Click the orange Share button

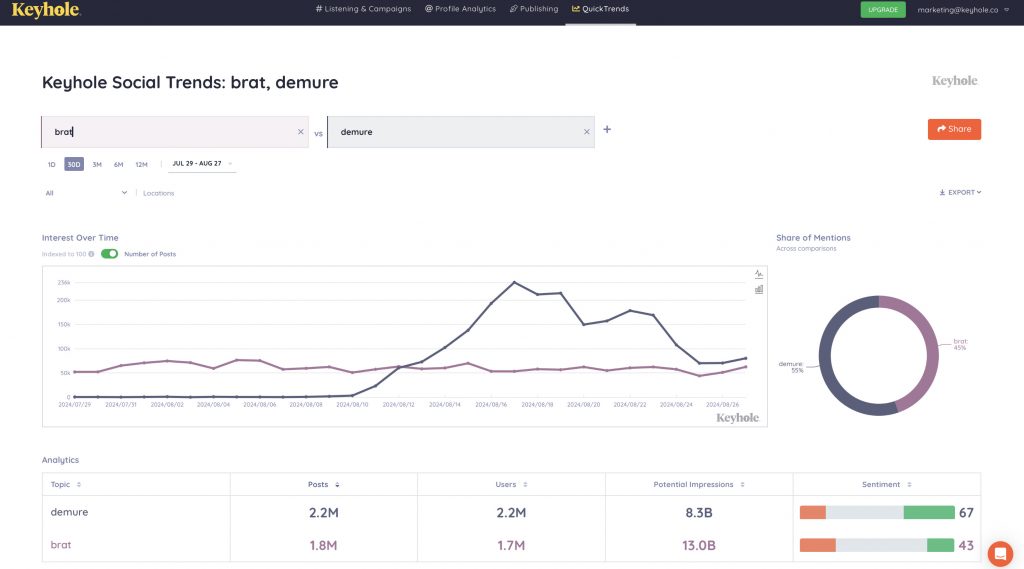[x=954, y=129]
